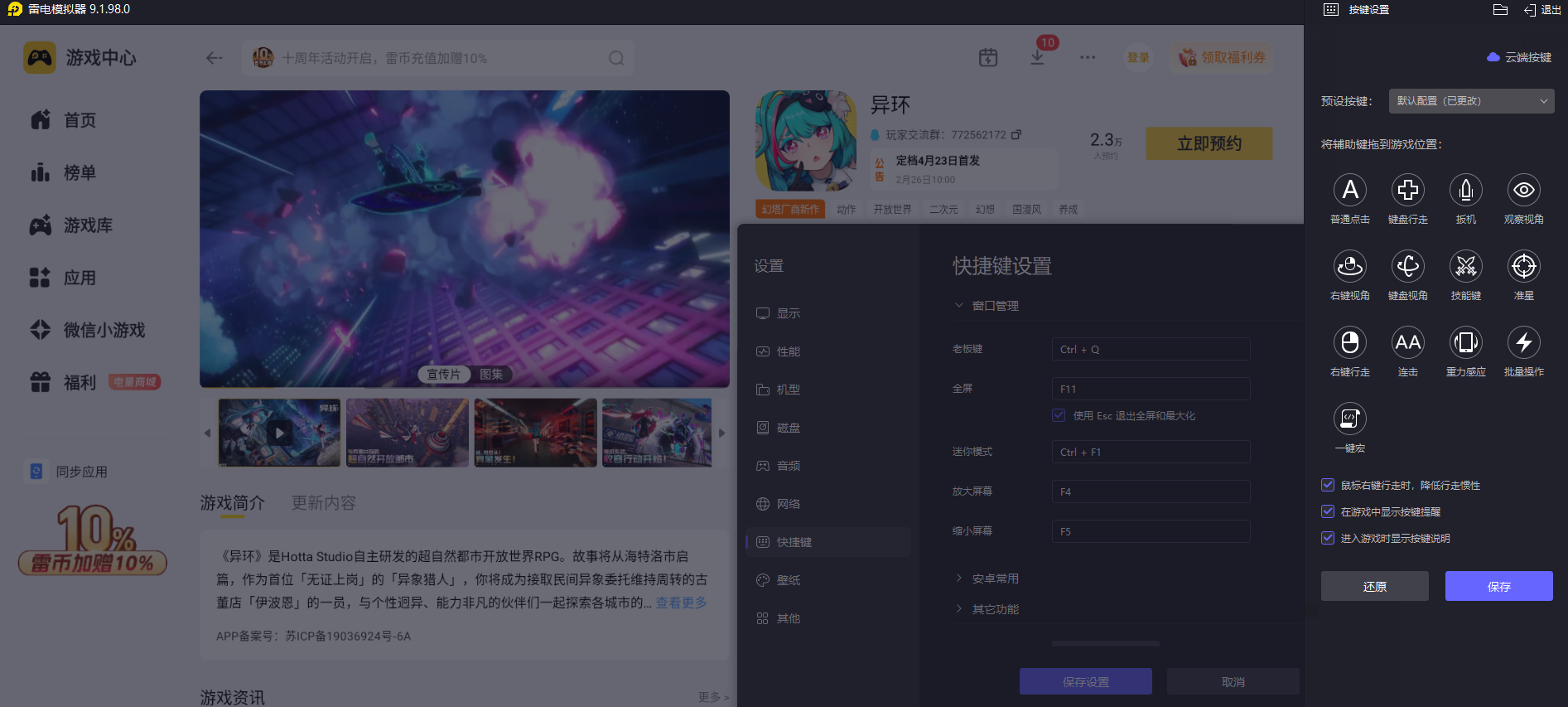
Task: Click the 登录 login button
Action: (x=1138, y=57)
